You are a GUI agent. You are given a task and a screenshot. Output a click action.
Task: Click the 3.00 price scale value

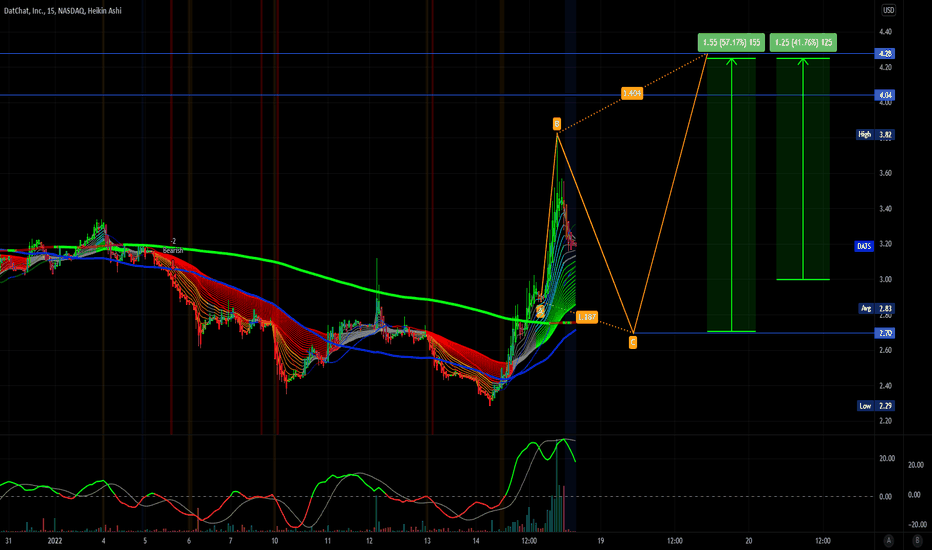pos(886,279)
